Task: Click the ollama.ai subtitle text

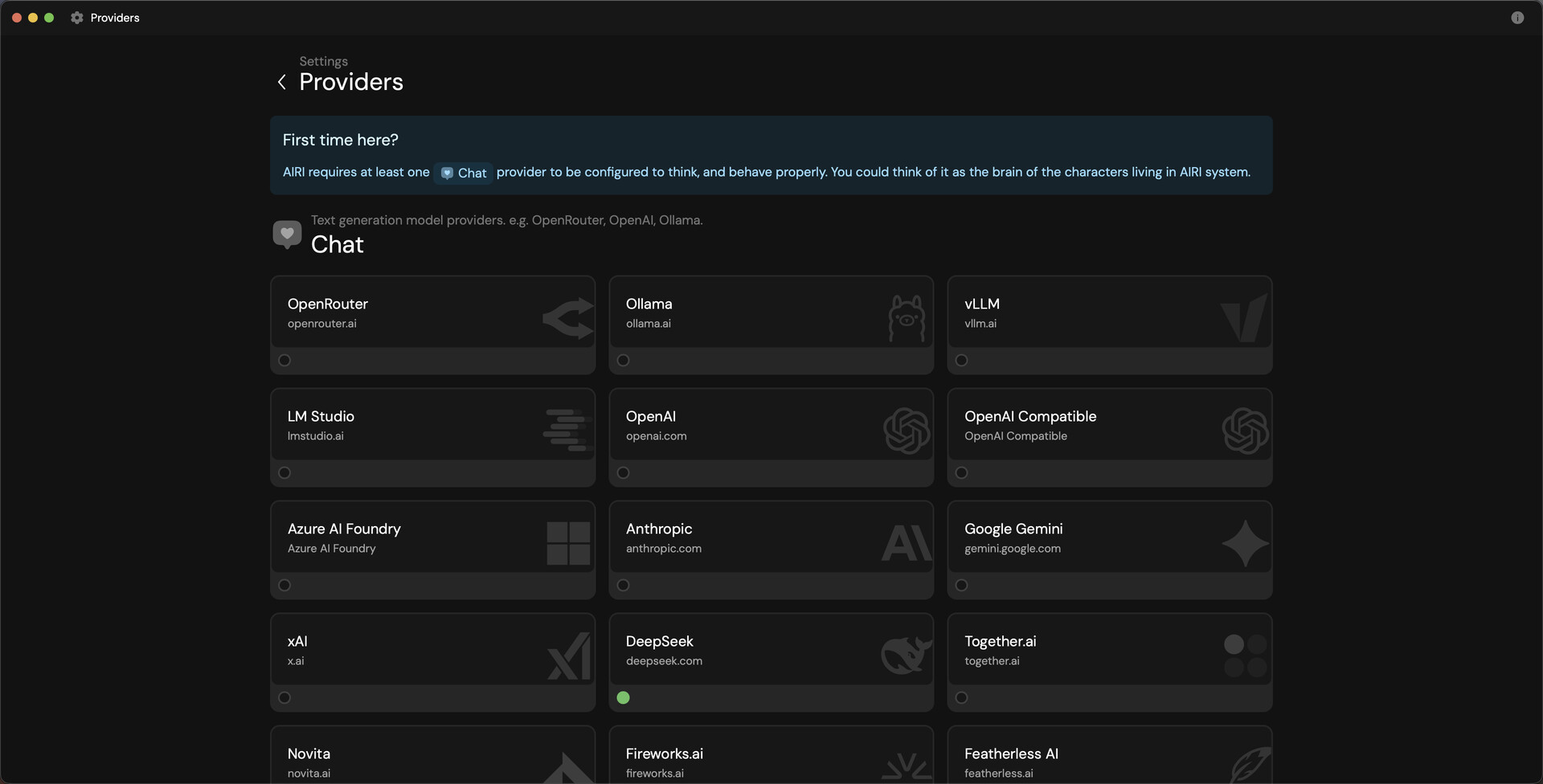Action: [649, 324]
